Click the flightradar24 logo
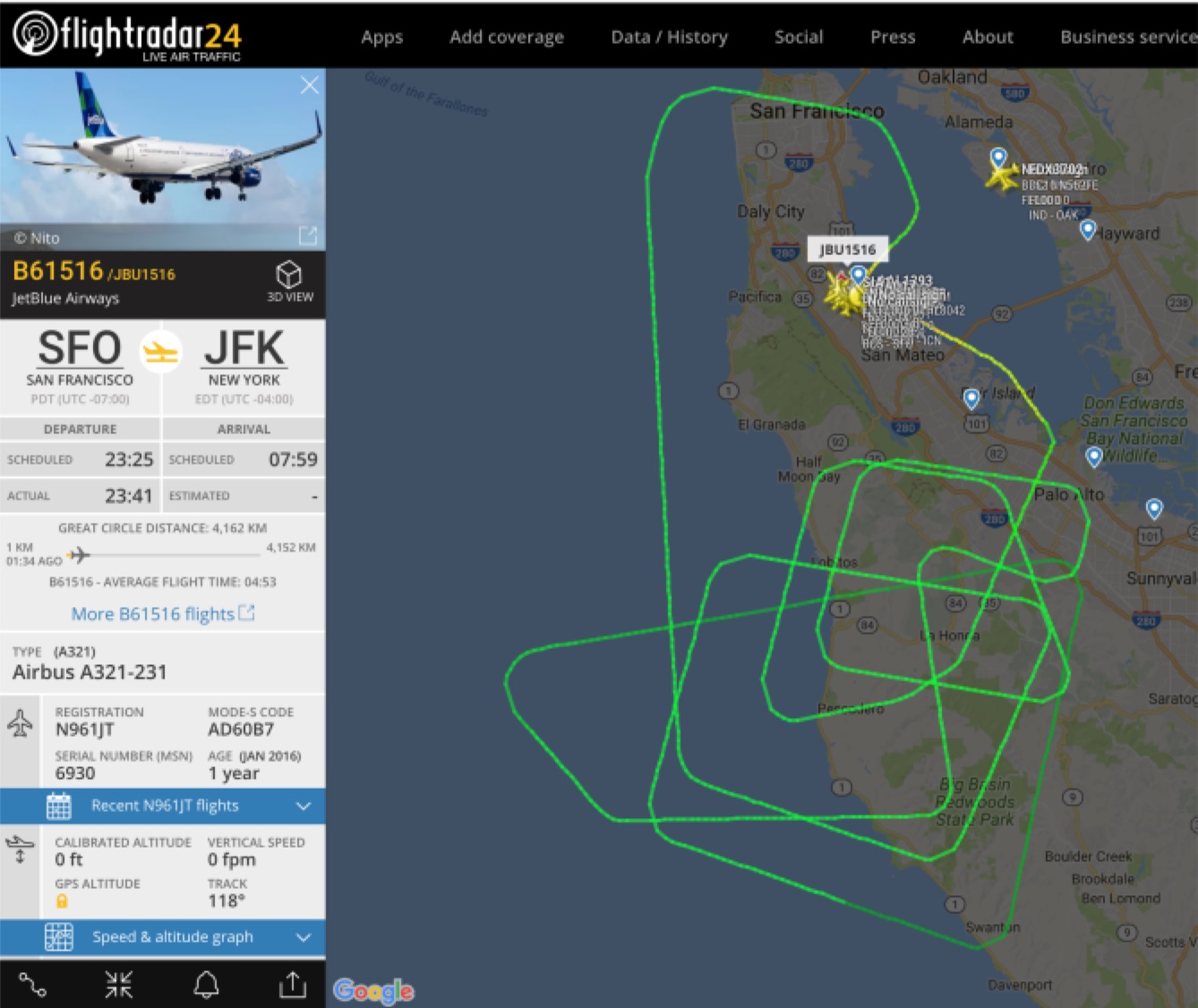 [x=127, y=35]
